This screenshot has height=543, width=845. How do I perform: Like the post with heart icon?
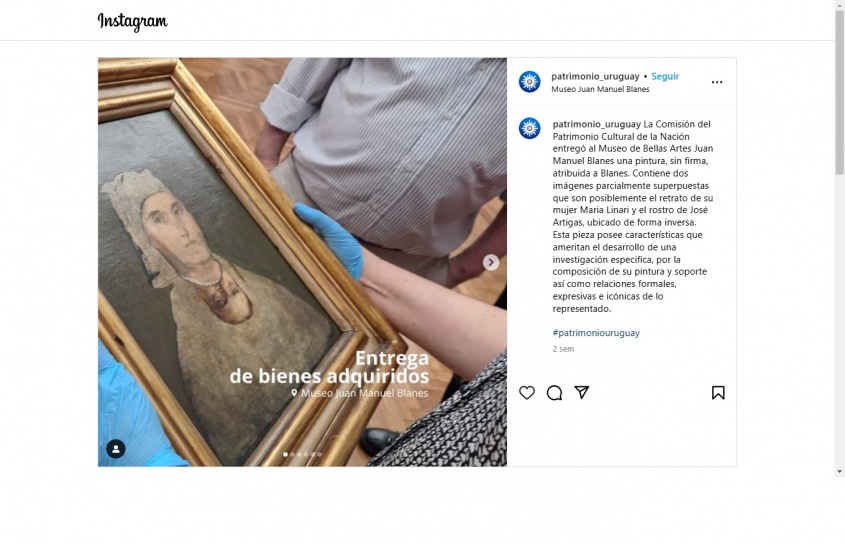(x=527, y=393)
